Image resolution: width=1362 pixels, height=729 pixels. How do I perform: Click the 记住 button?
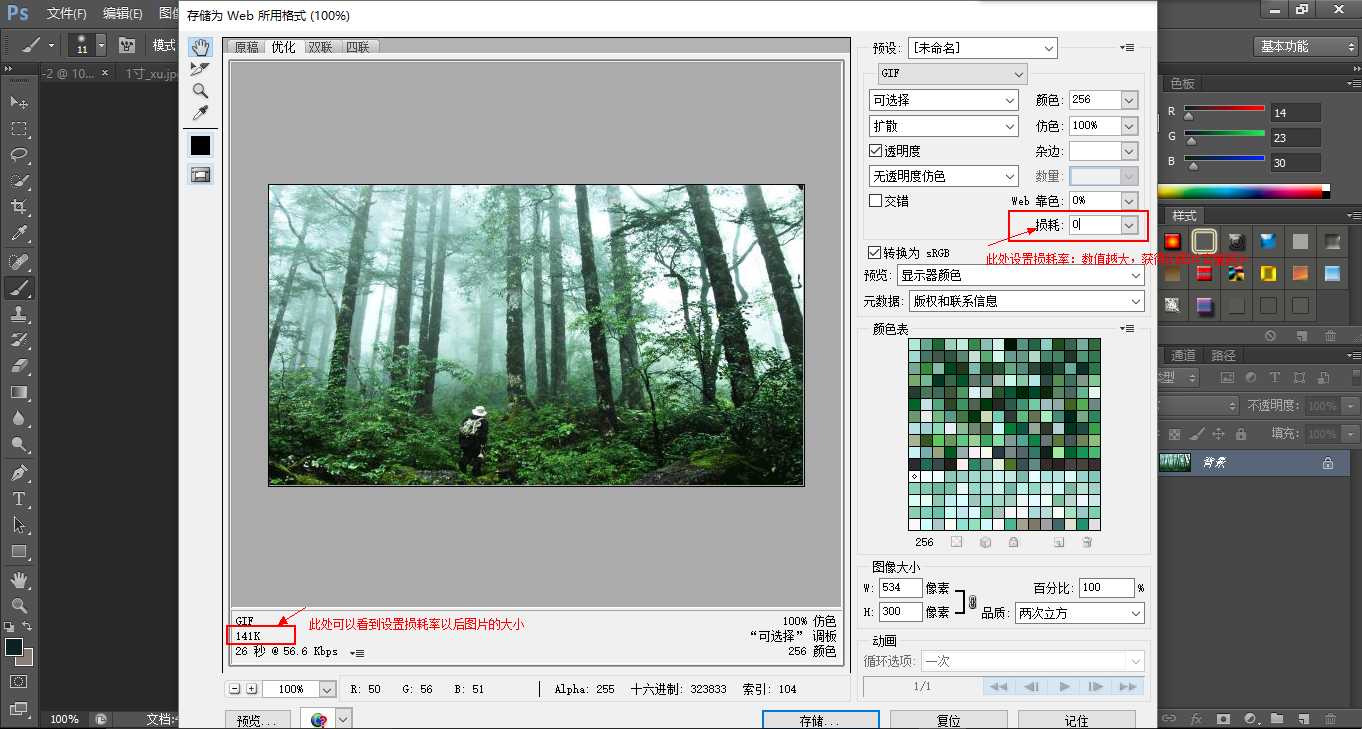pyautogui.click(x=1076, y=720)
